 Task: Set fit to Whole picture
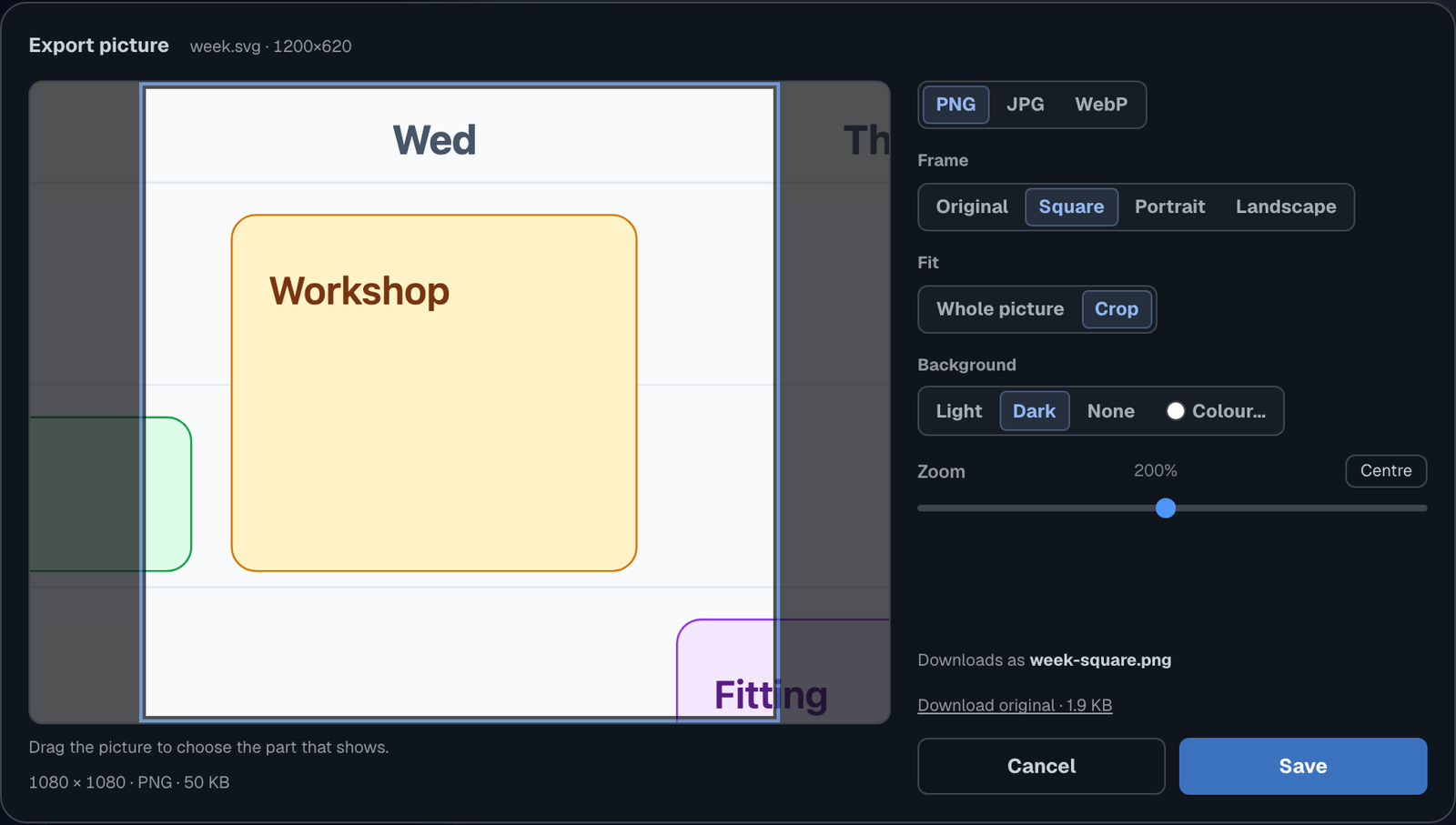coord(1000,309)
